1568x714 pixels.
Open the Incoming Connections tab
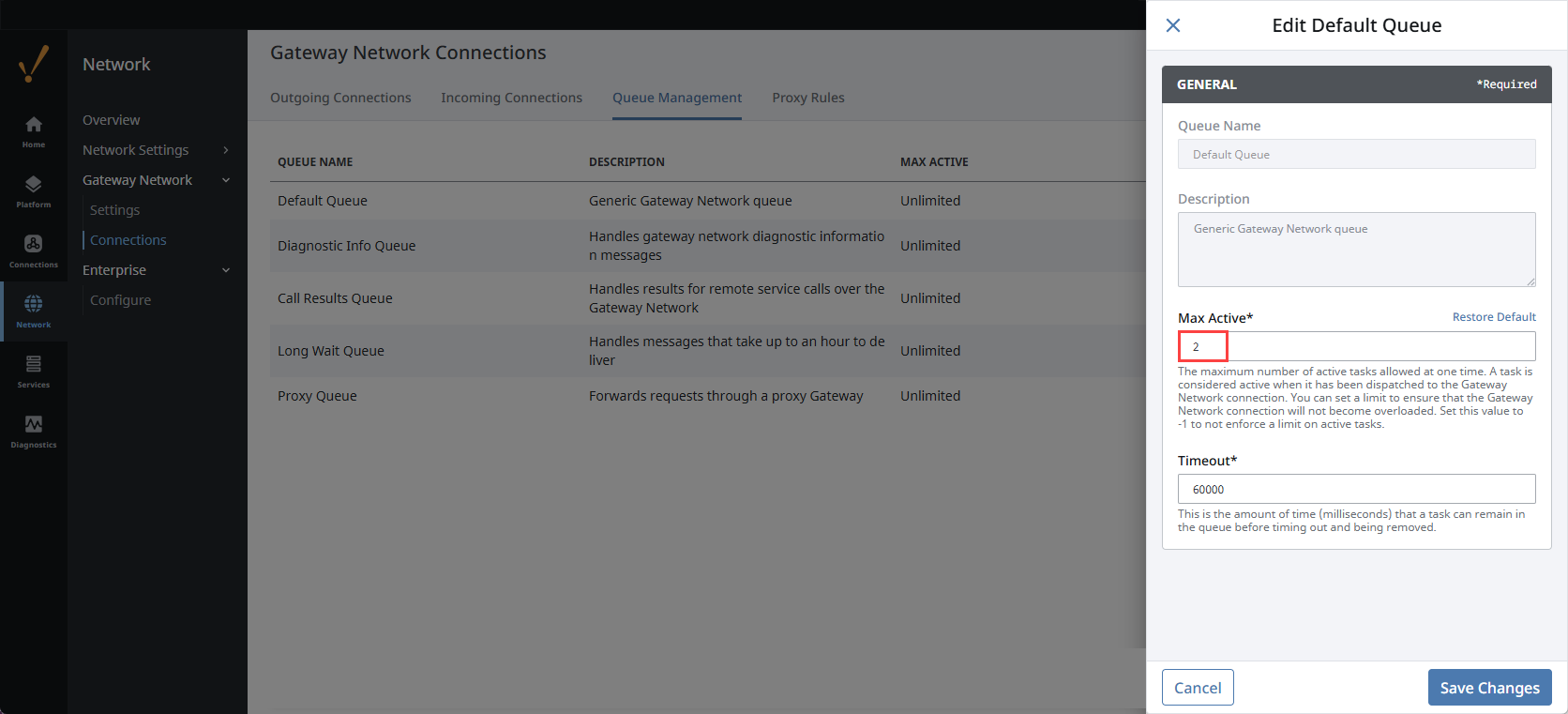click(x=511, y=98)
